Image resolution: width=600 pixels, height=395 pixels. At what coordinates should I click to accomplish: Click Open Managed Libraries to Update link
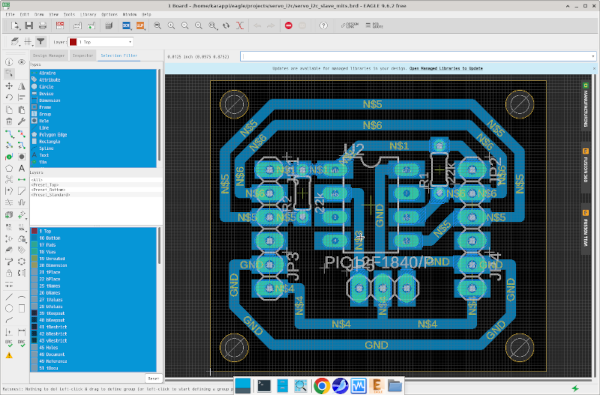(446, 69)
